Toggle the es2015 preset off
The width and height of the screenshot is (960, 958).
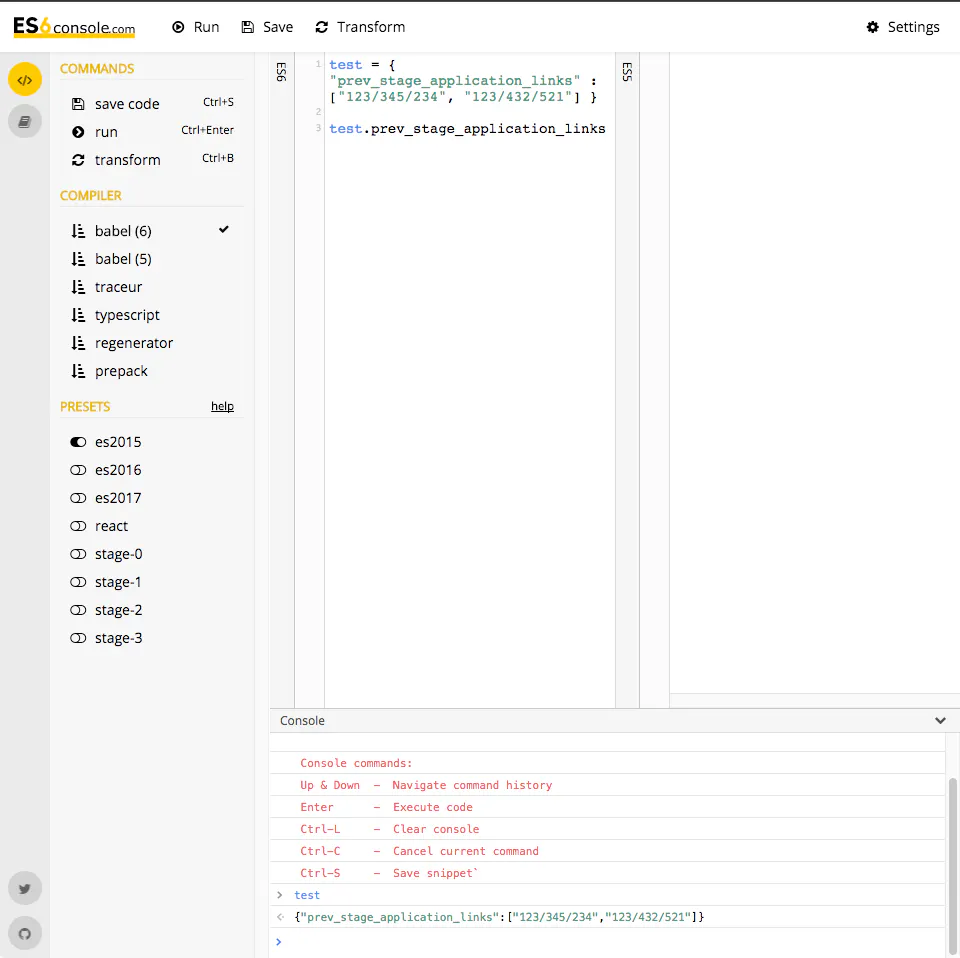78,442
